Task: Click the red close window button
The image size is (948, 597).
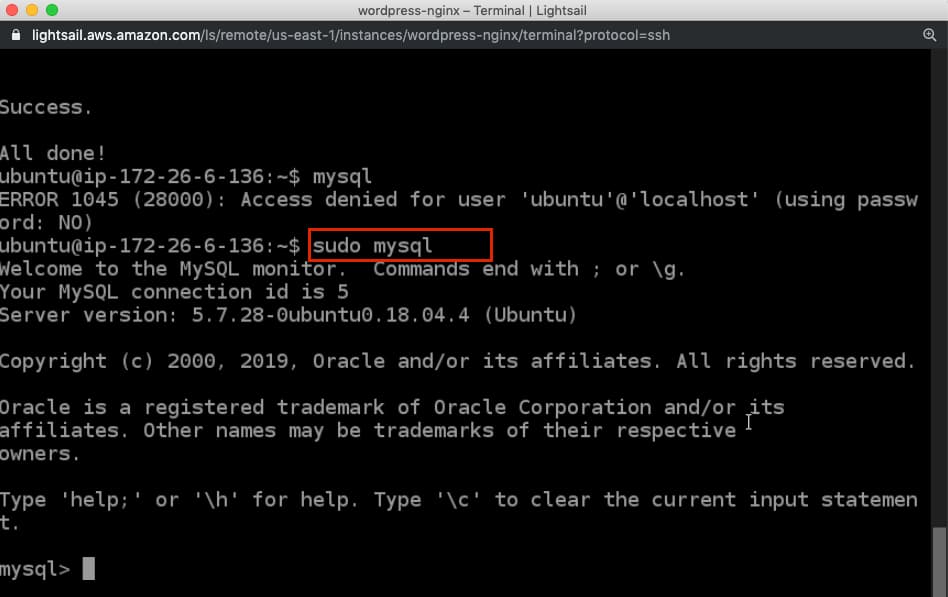Action: coord(11,10)
